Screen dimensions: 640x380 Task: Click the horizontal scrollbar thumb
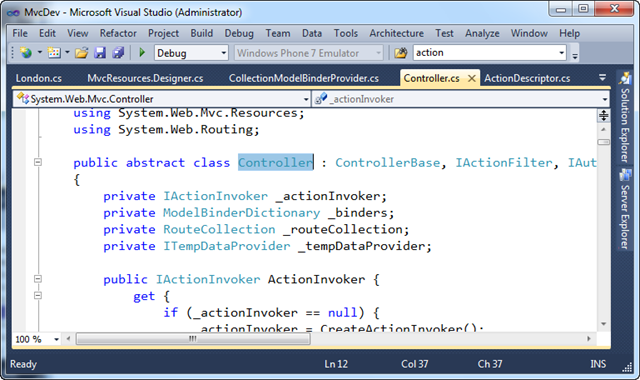point(193,339)
